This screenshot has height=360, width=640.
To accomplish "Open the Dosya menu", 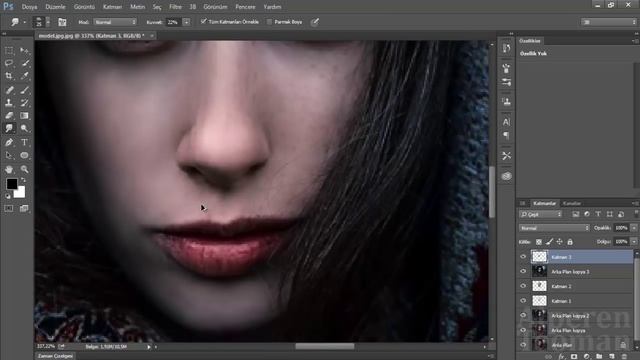I will coord(29,7).
